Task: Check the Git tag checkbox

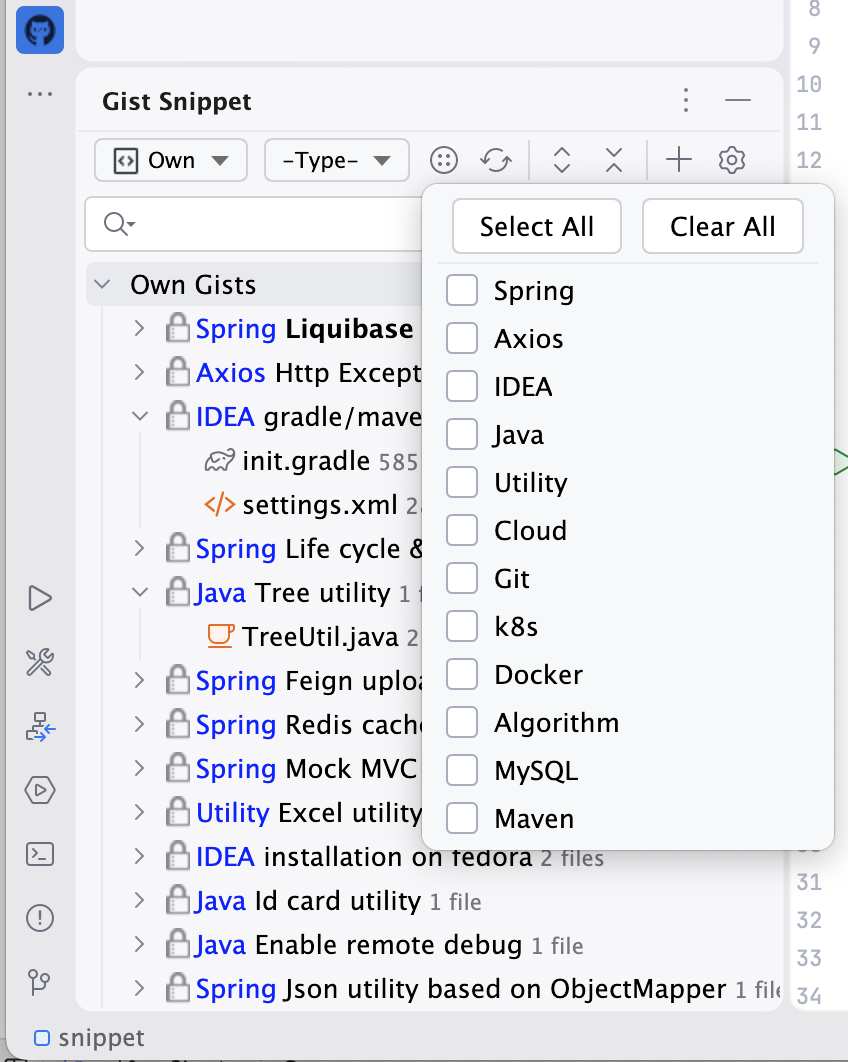Action: pyautogui.click(x=462, y=578)
